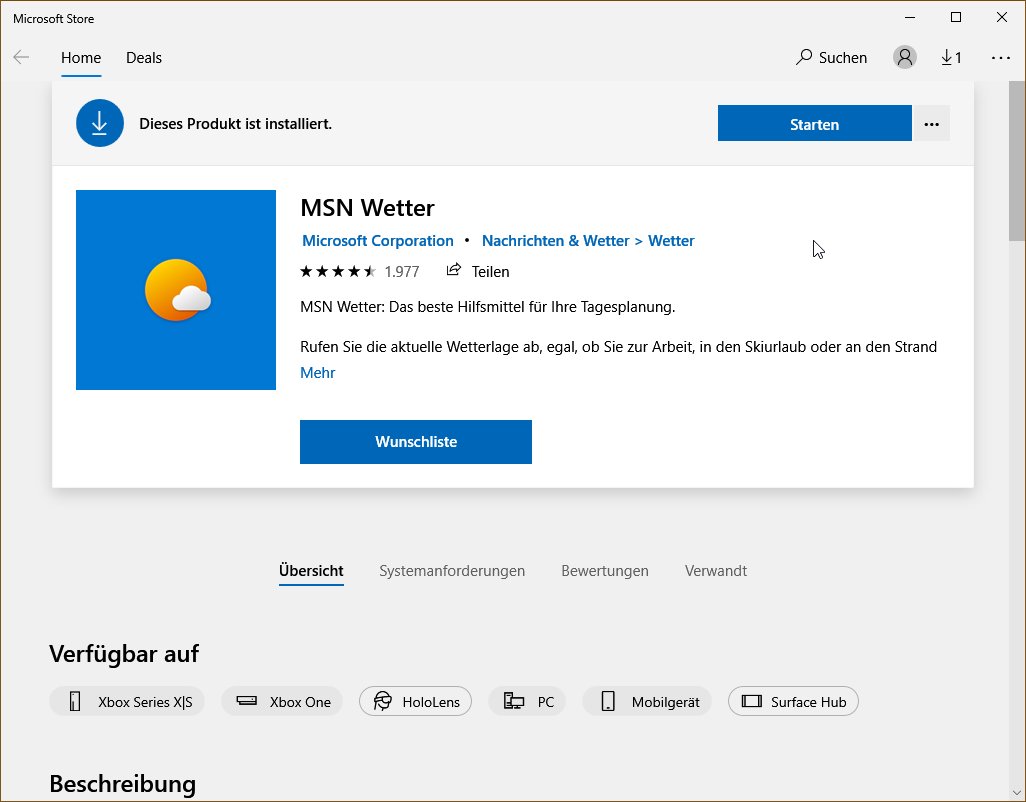Click the Suchen label text

[843, 58]
